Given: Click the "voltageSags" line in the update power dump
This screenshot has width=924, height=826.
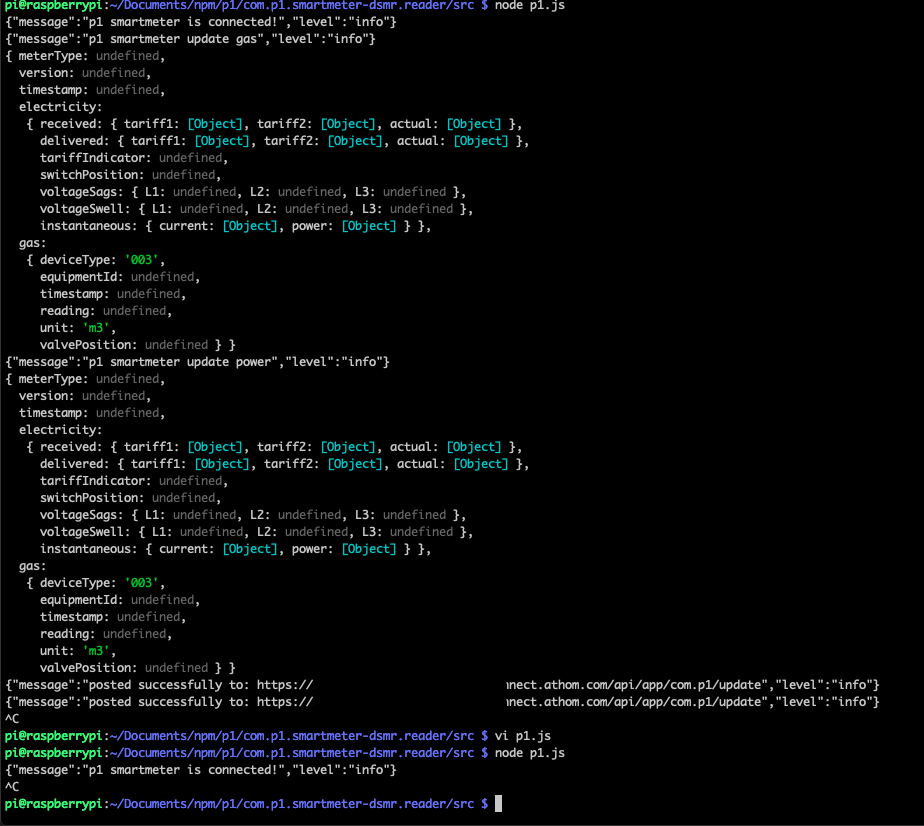Looking at the screenshot, I should (253, 515).
